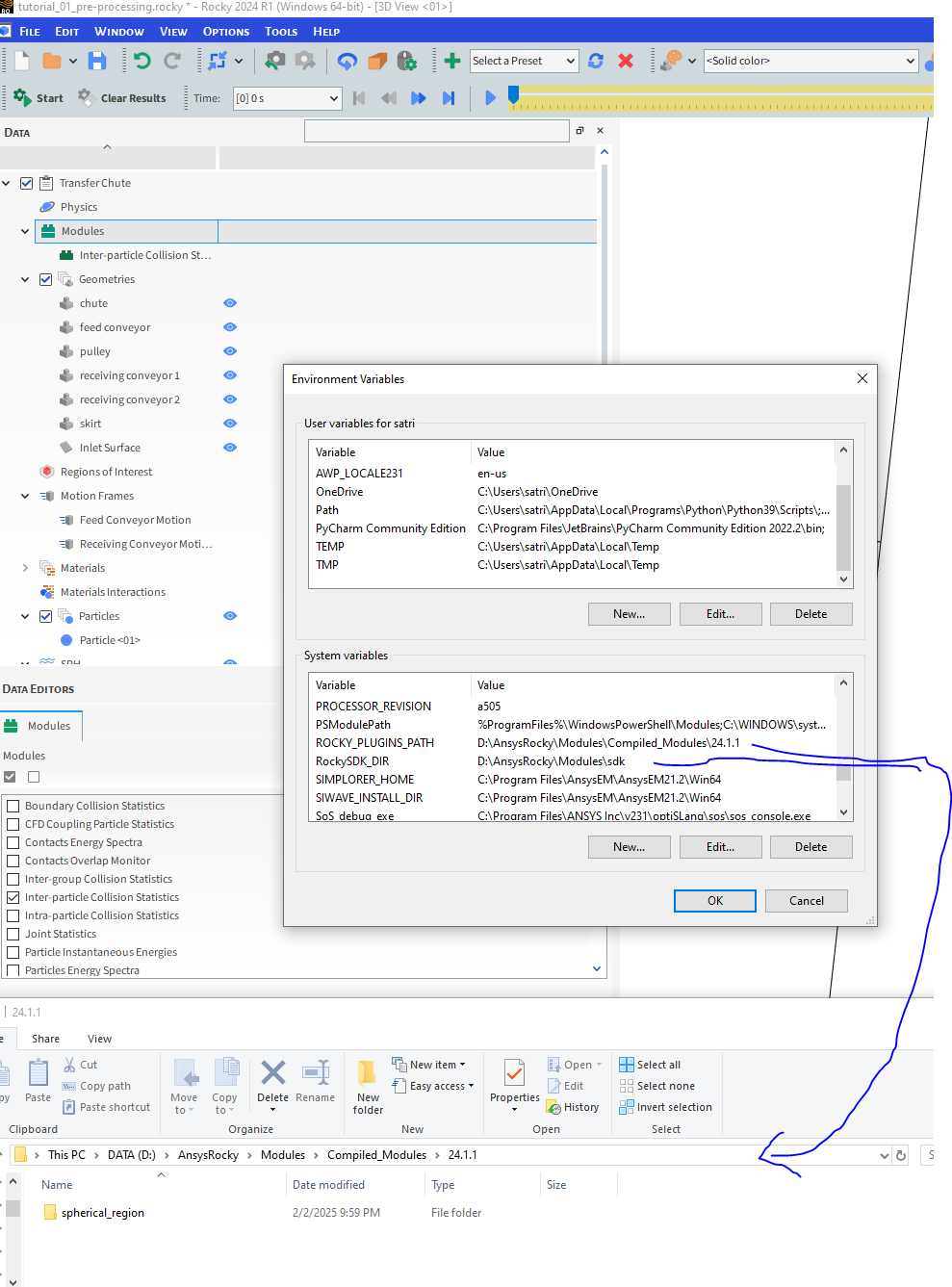The width and height of the screenshot is (952, 1287).
Task: Click Clear Results in the toolbar
Action: (122, 97)
